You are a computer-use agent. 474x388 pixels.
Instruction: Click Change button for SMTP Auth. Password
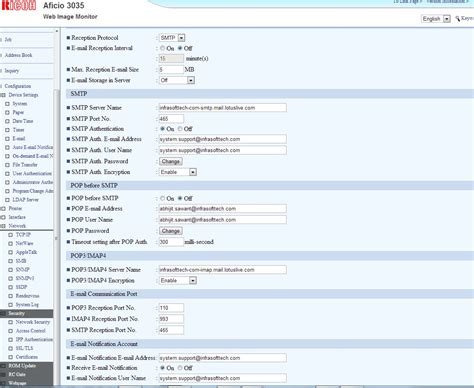(171, 161)
